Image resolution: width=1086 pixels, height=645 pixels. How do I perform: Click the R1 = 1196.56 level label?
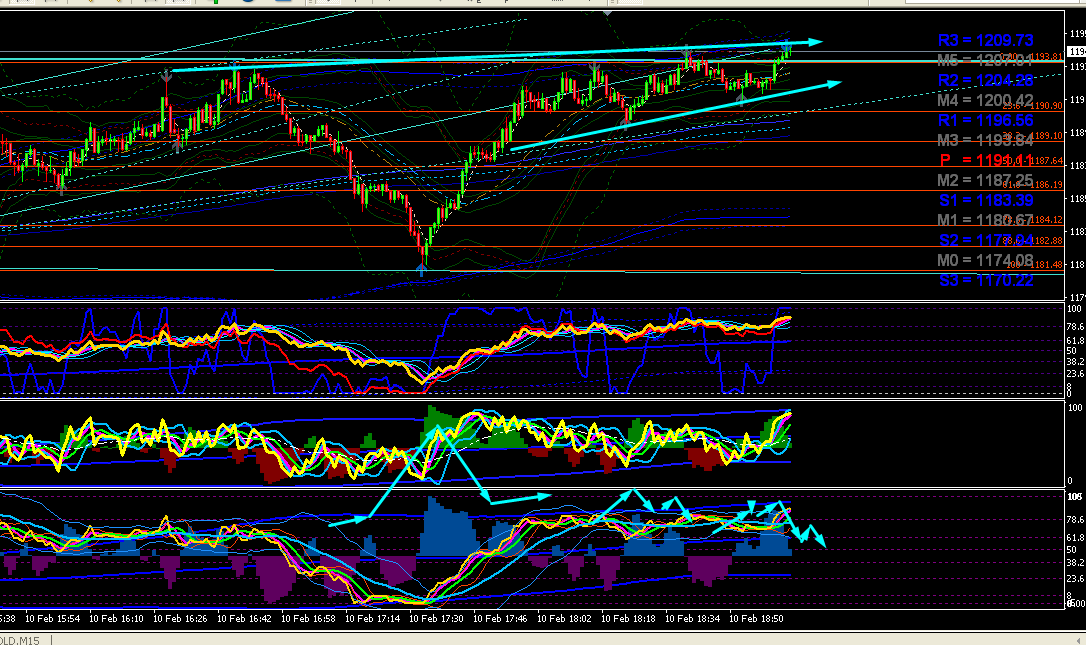986,121
